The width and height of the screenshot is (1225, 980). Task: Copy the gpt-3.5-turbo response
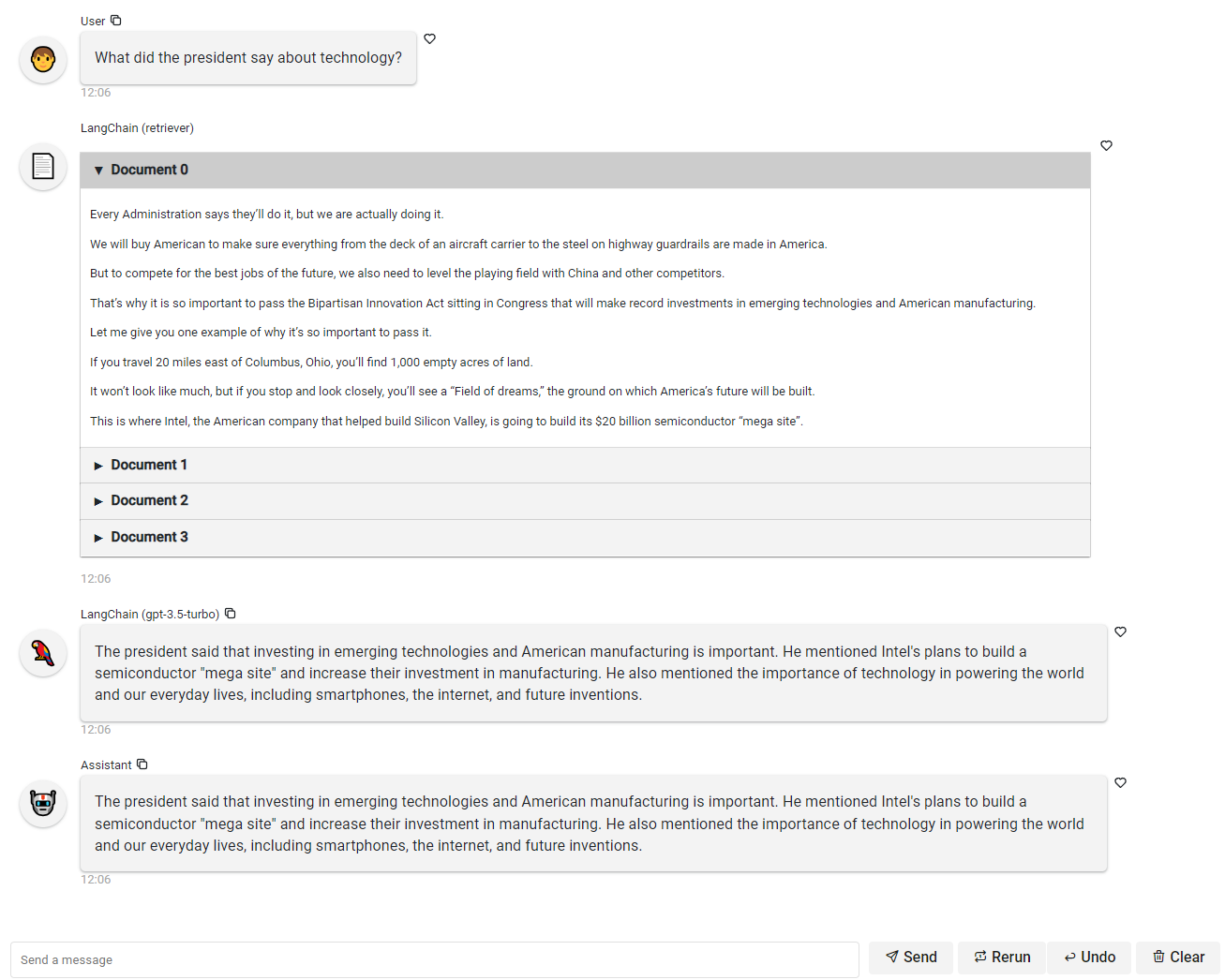coord(231,614)
